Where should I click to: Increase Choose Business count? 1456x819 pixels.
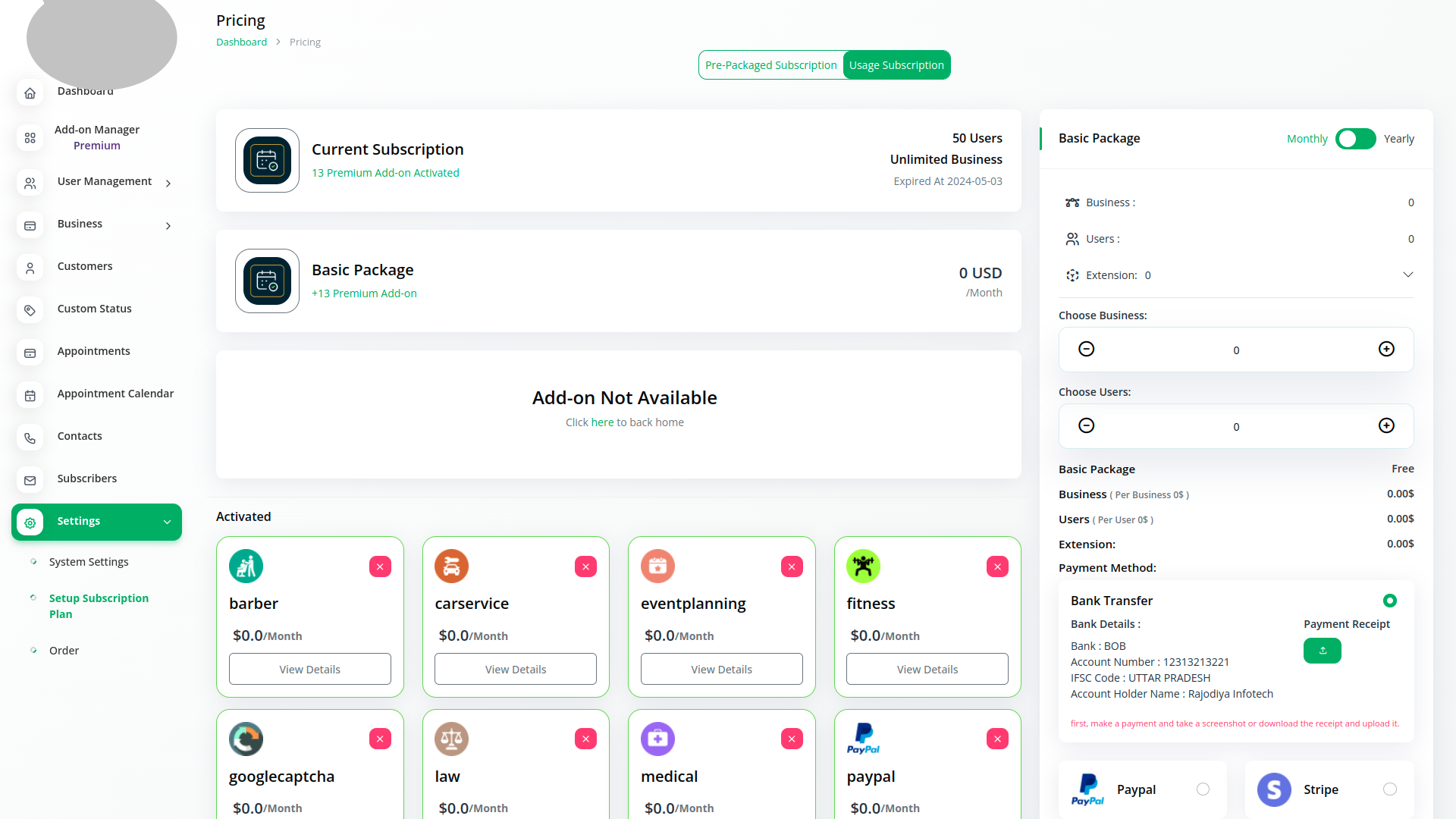tap(1386, 349)
